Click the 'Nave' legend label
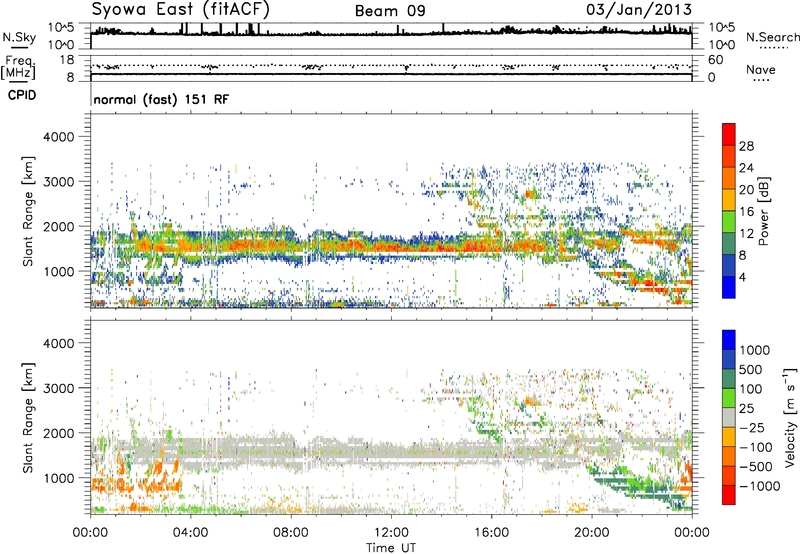Viewport: 800px width, 554px height. click(x=760, y=70)
